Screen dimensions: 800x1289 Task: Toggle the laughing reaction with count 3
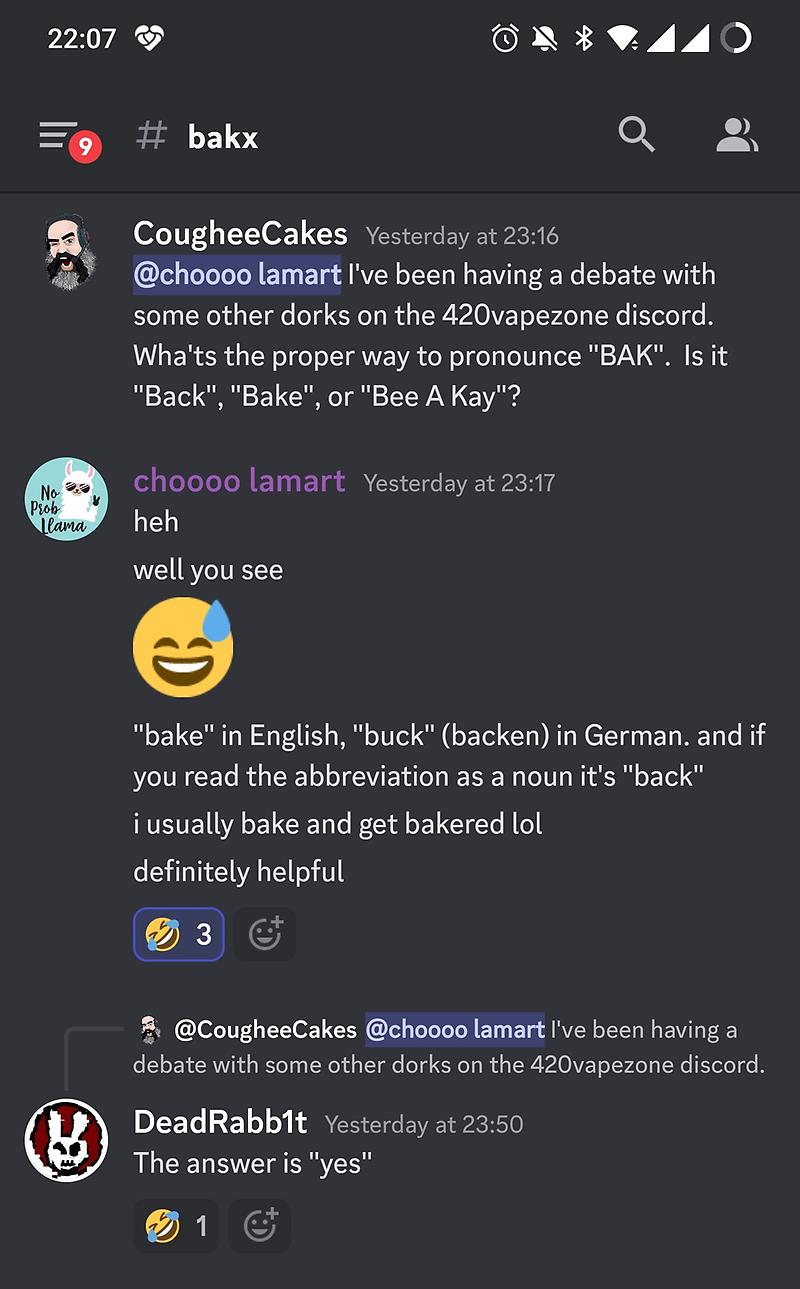(179, 935)
